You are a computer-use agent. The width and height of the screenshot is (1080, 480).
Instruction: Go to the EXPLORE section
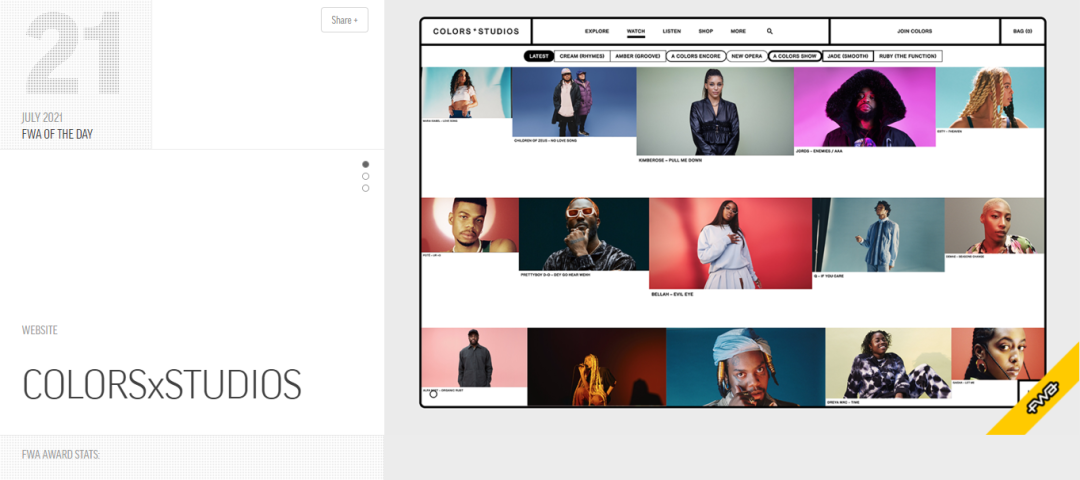pos(597,32)
